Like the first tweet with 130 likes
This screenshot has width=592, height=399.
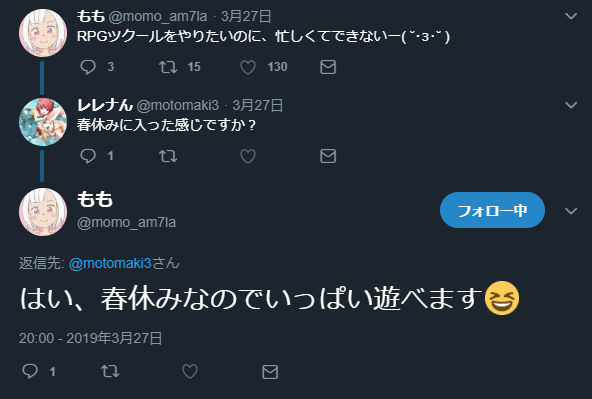(x=248, y=67)
